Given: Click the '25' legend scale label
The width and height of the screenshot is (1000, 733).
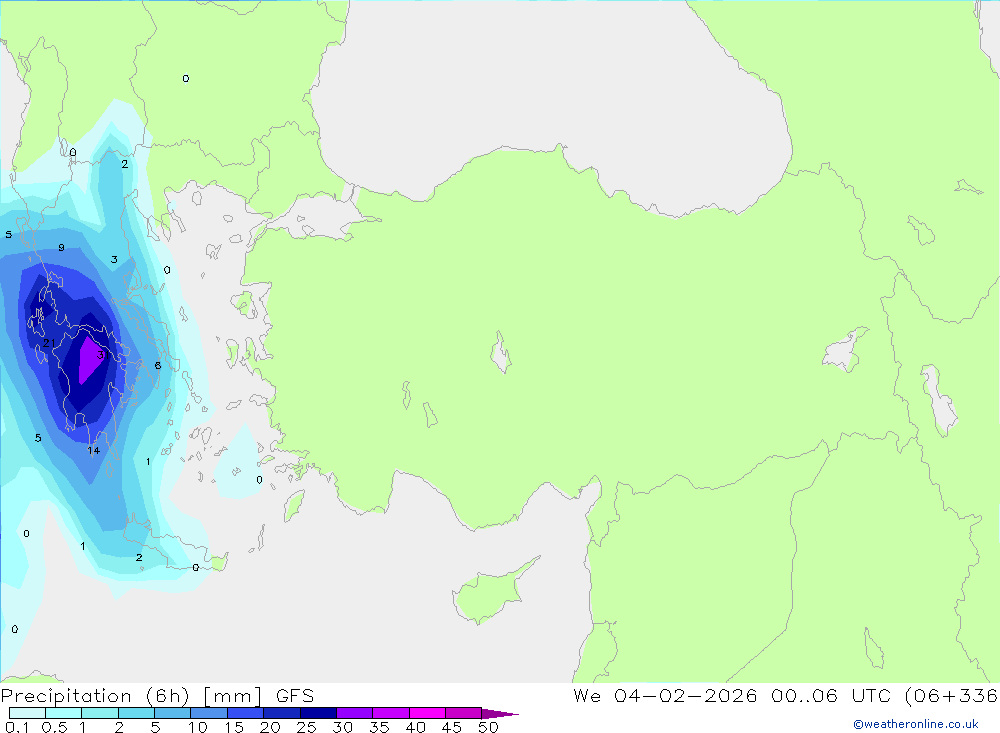Looking at the screenshot, I should [307, 727].
